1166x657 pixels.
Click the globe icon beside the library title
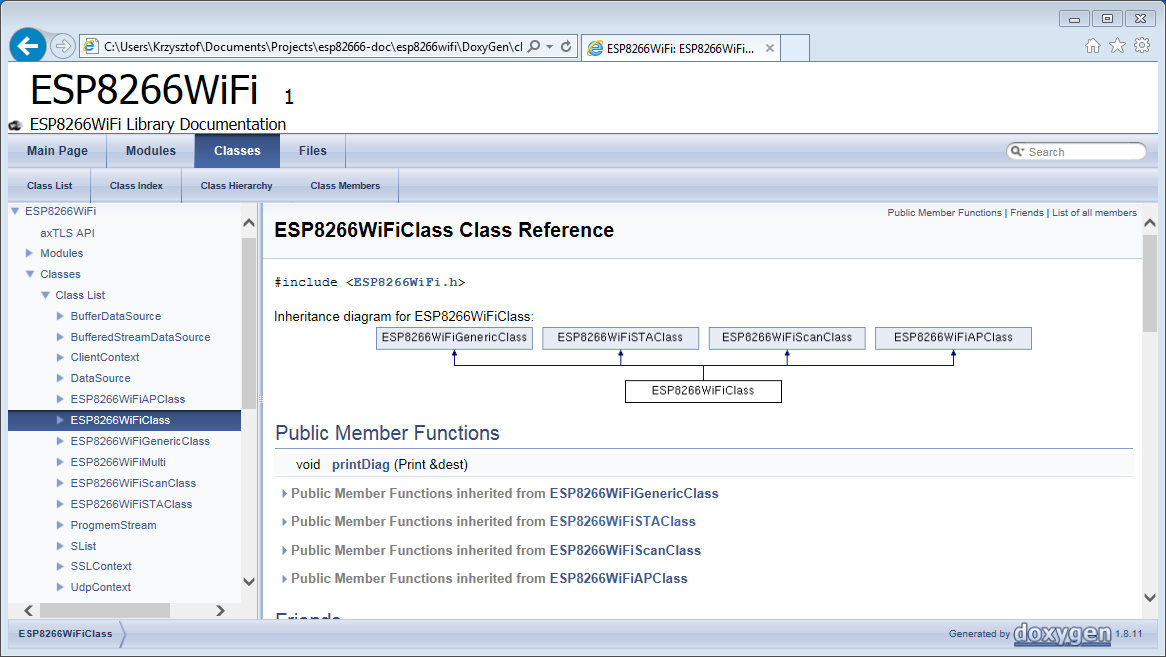pyautogui.click(x=15, y=126)
